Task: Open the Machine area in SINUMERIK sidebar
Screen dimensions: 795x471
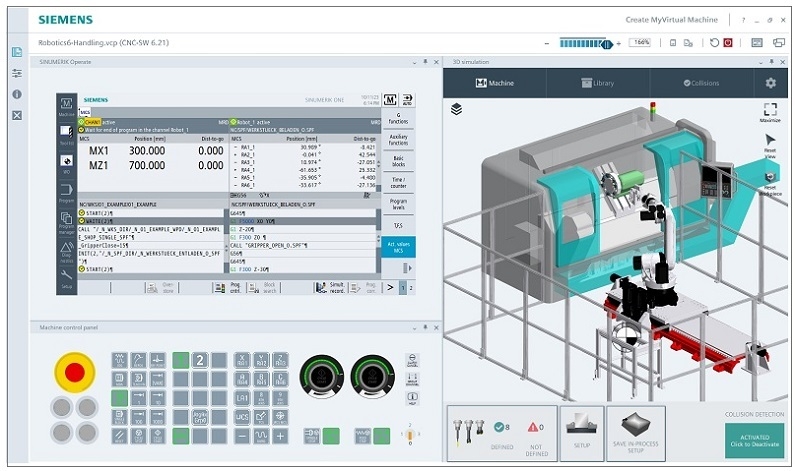Action: pos(66,106)
